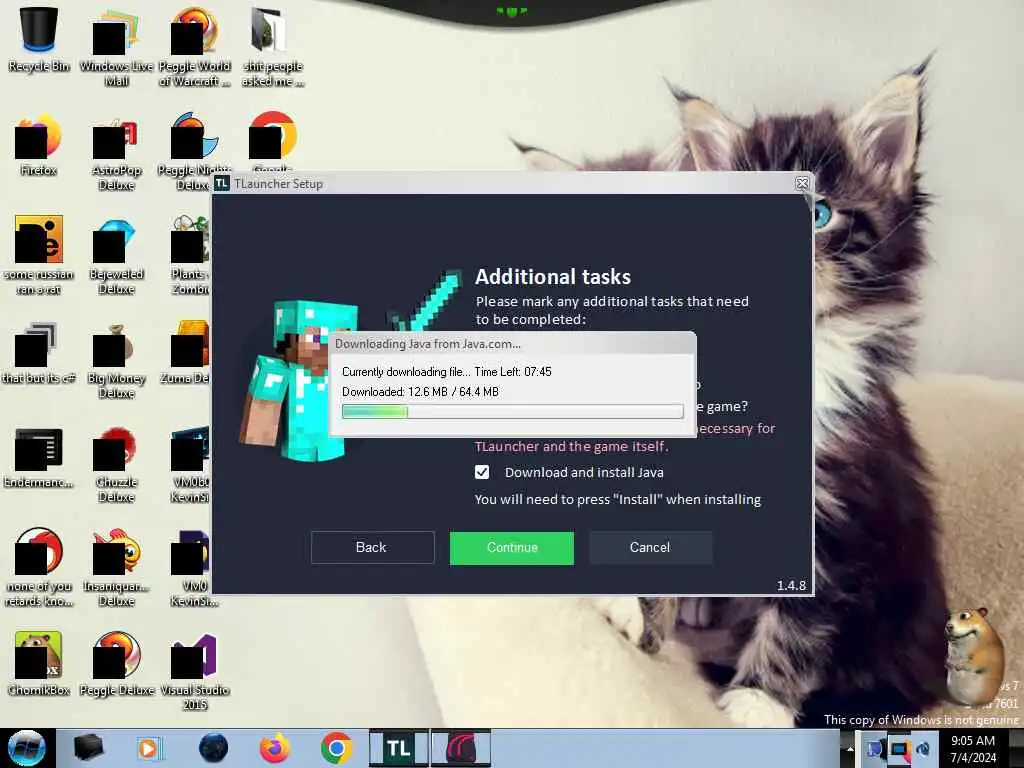Select Visual Studio 2015 desktop icon
The image size is (1024, 768).
pyautogui.click(x=195, y=673)
